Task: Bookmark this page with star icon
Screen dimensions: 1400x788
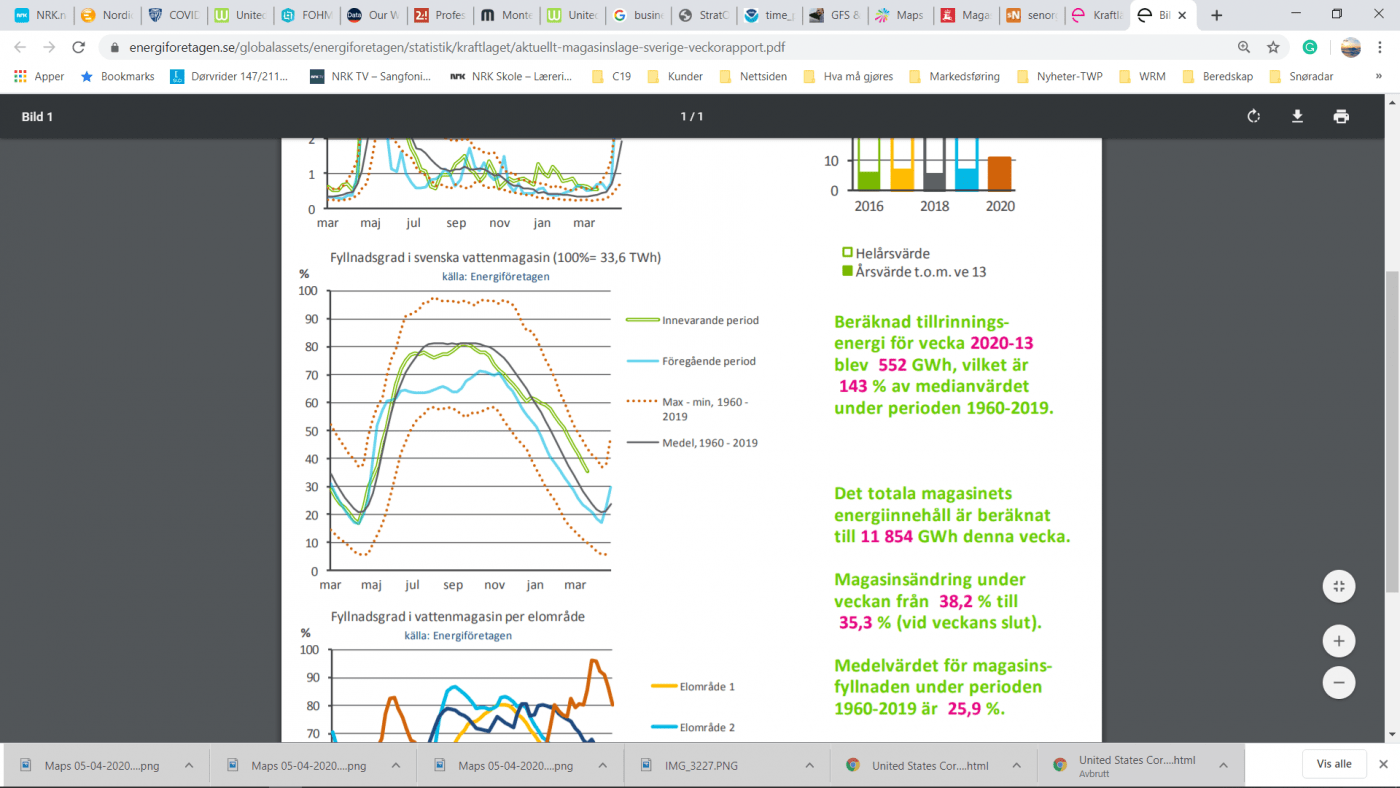Action: [1273, 47]
